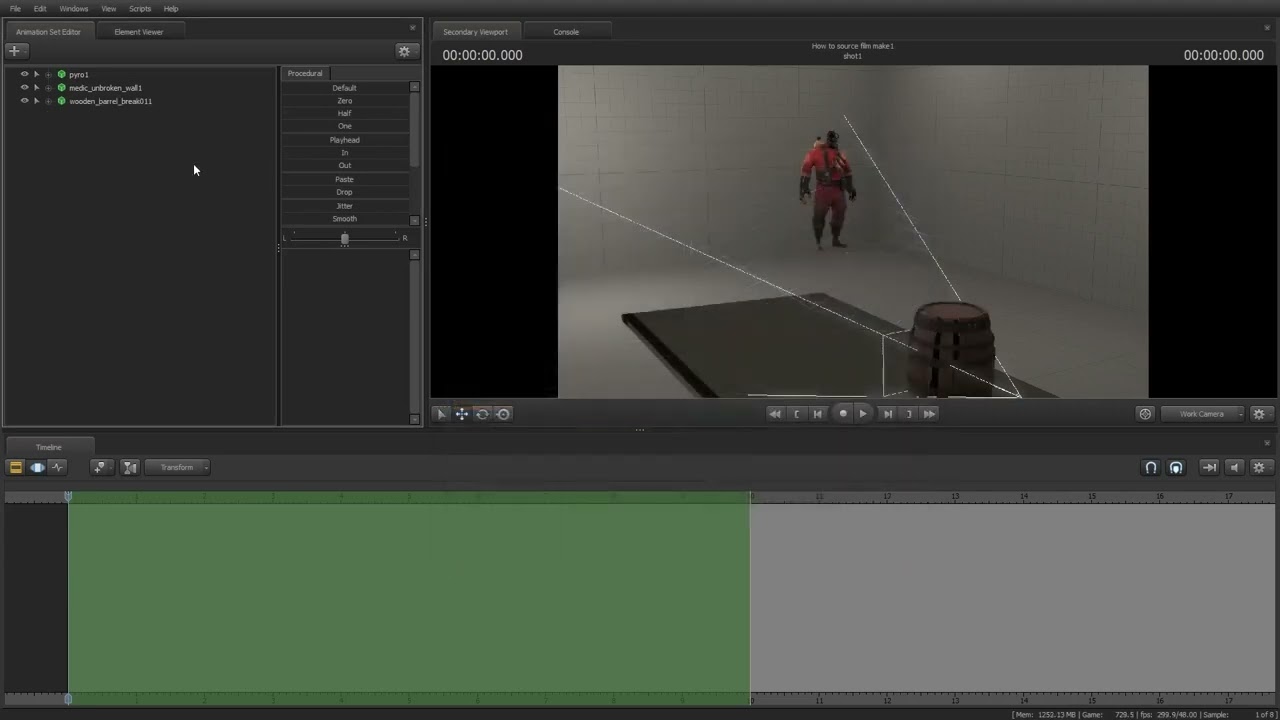Toggle visibility eye for medic_unbroken_wall1
Image resolution: width=1280 pixels, height=720 pixels.
click(25, 88)
